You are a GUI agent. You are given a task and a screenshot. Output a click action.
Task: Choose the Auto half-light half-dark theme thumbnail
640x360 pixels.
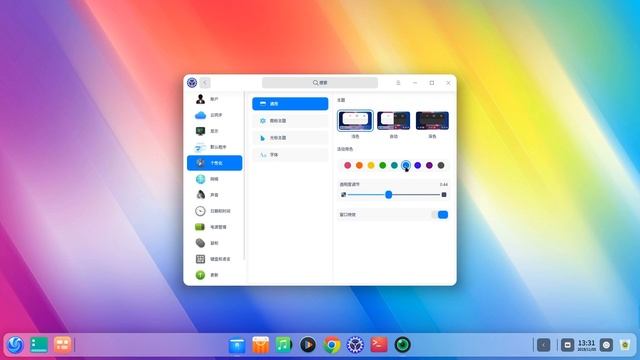tap(393, 120)
